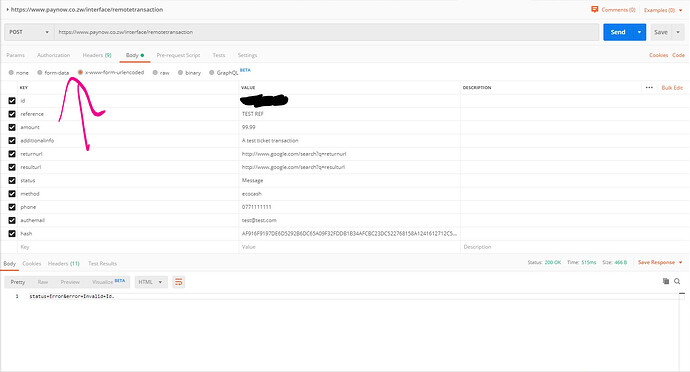The width and height of the screenshot is (690, 372).
Task: Choose raw body type
Action: 155,73
